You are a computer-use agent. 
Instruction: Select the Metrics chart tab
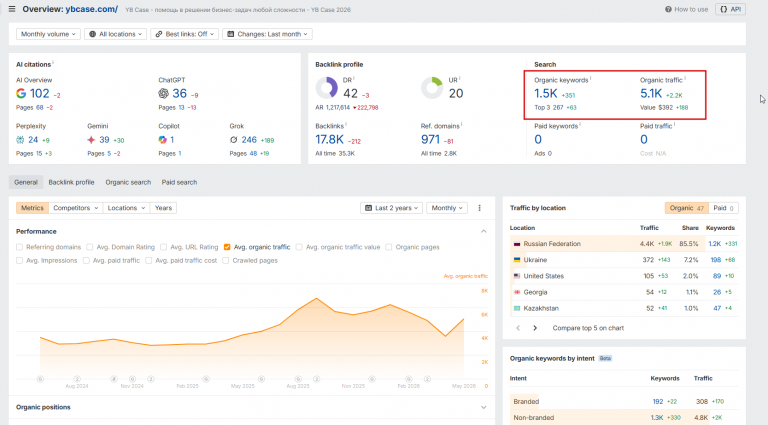coord(32,208)
